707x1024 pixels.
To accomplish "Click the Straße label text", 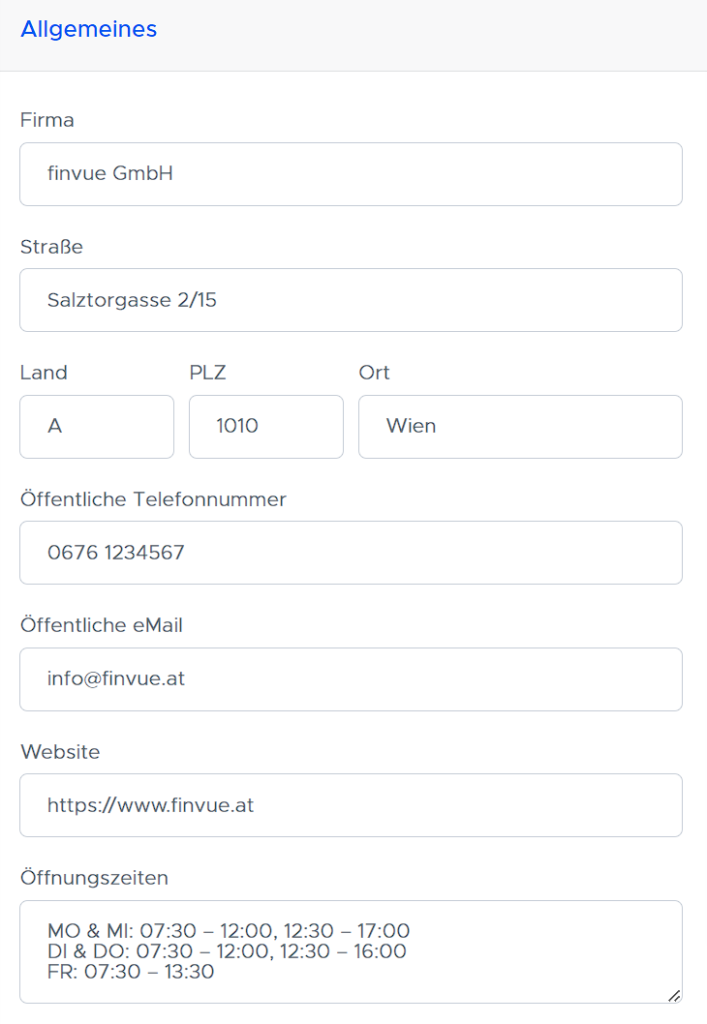I will point(51,246).
